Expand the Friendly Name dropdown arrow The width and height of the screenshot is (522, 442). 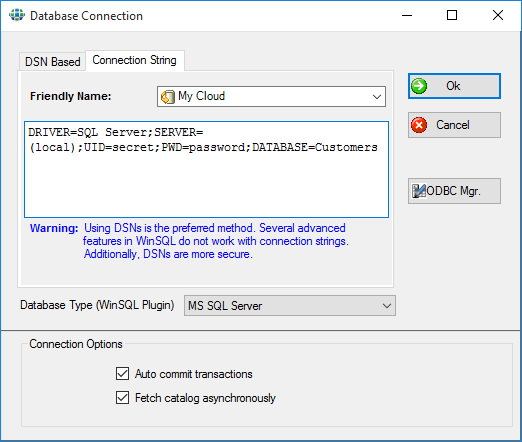click(x=377, y=97)
